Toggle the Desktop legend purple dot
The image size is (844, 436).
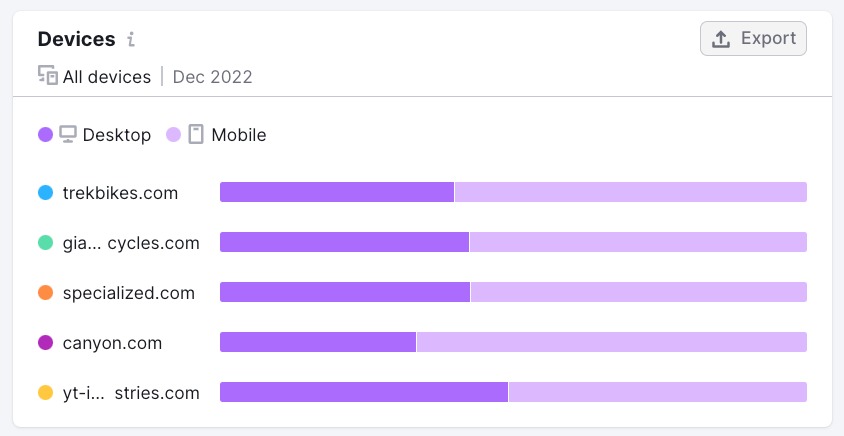click(x=45, y=135)
